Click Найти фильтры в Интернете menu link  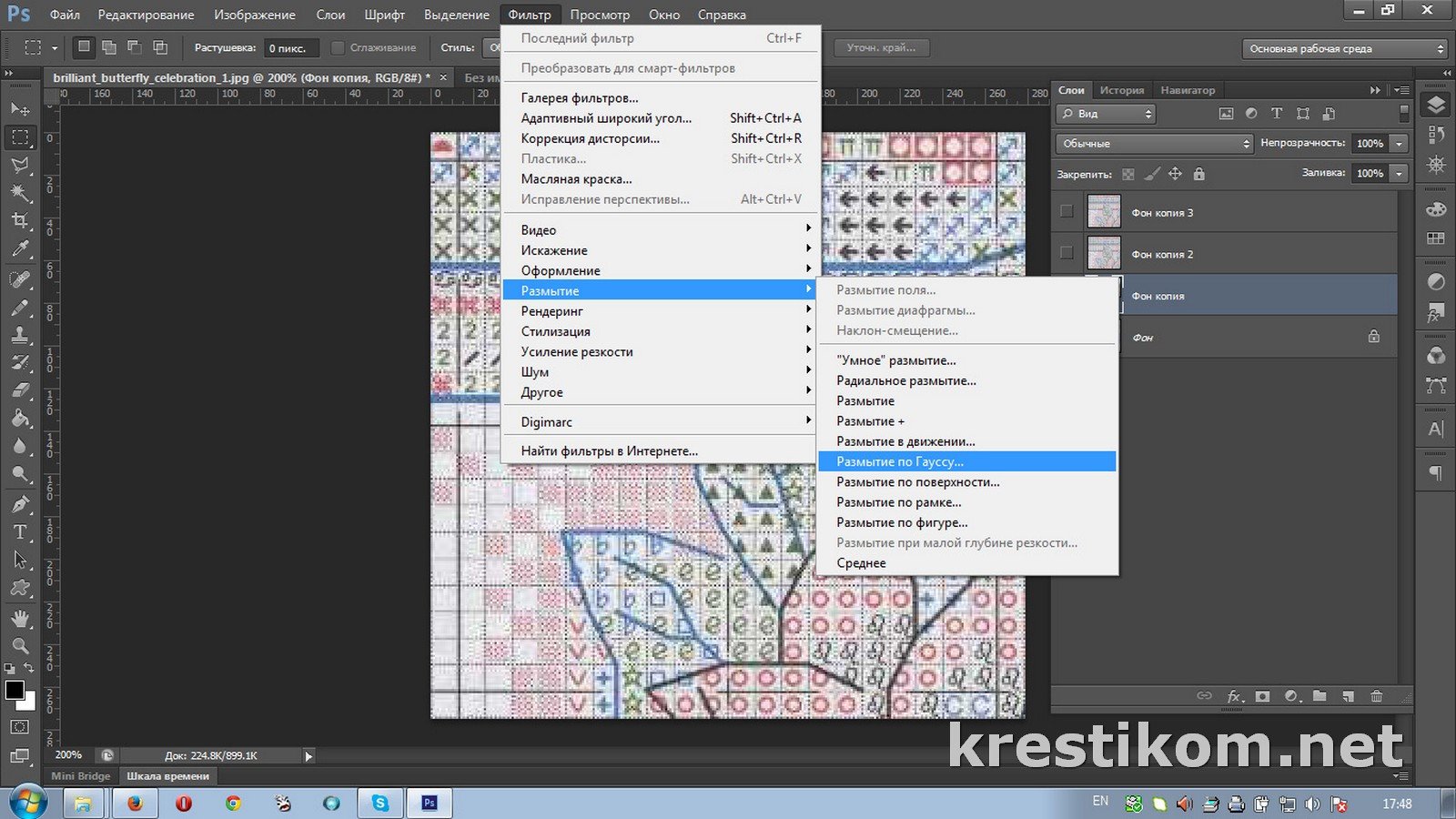pos(609,450)
